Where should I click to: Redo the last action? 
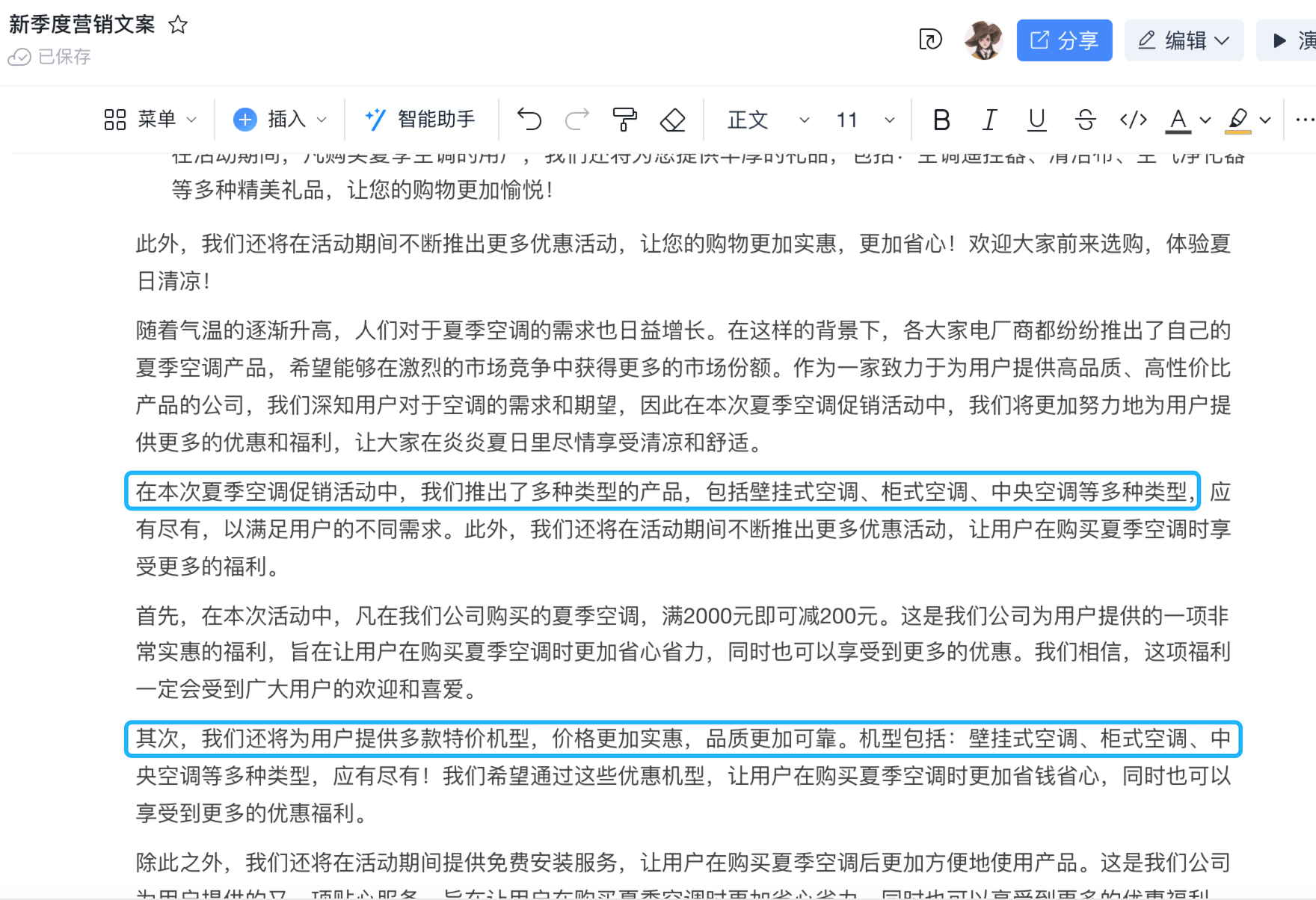(x=576, y=120)
